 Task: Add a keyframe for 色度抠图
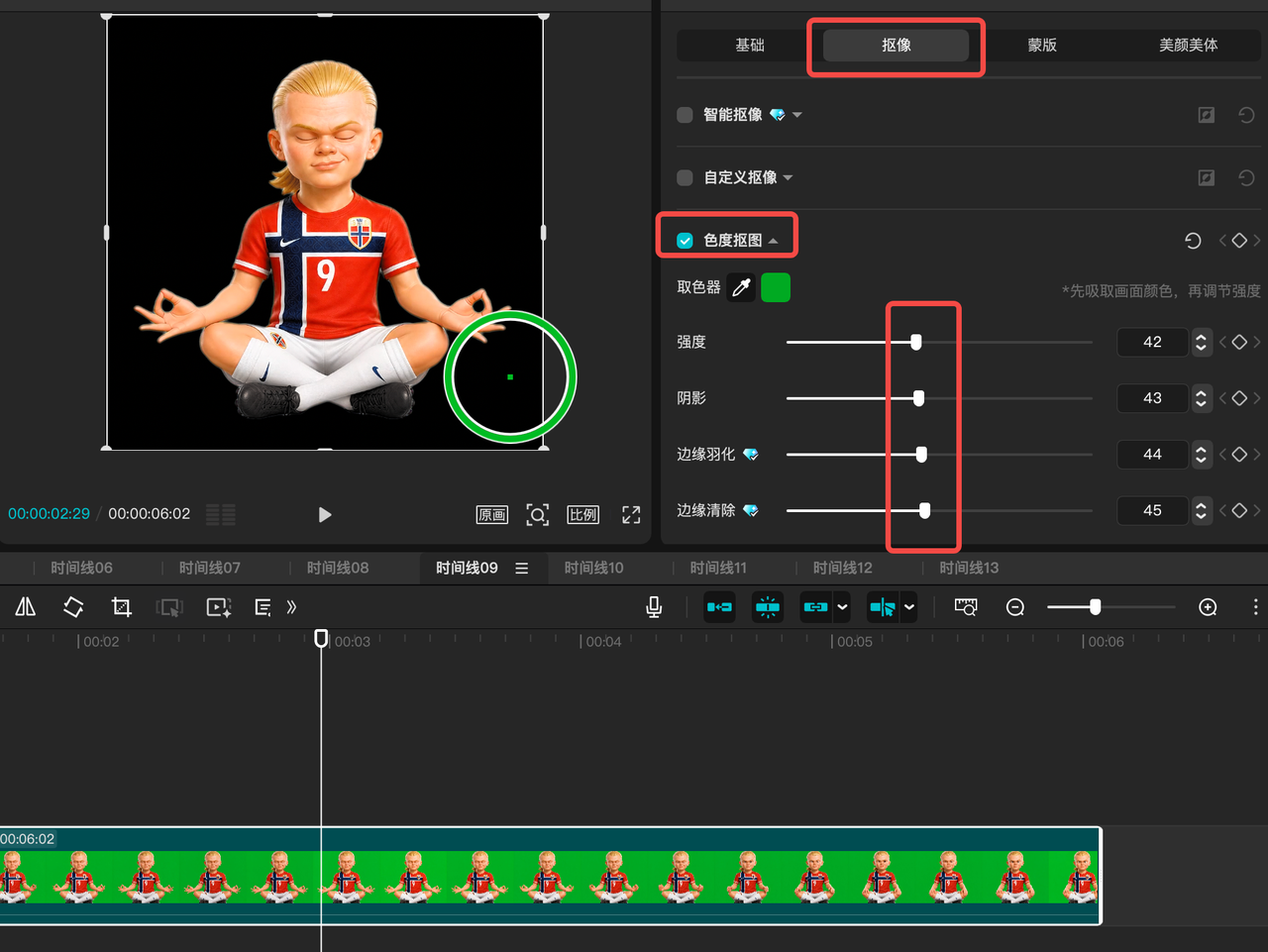pos(1239,241)
